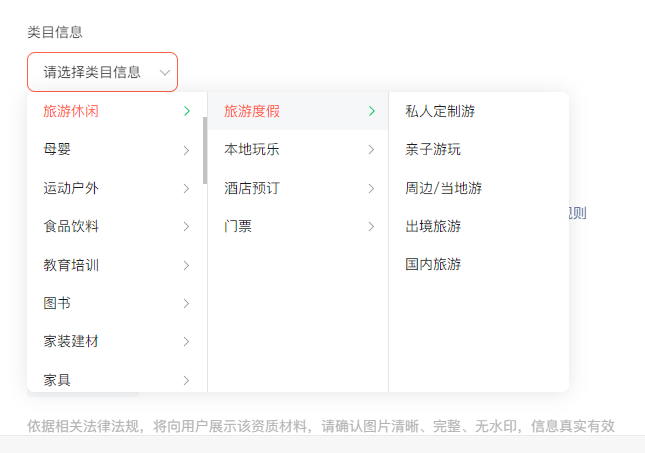Choose 旅游度假 subcategory
645x453 pixels.
252,111
